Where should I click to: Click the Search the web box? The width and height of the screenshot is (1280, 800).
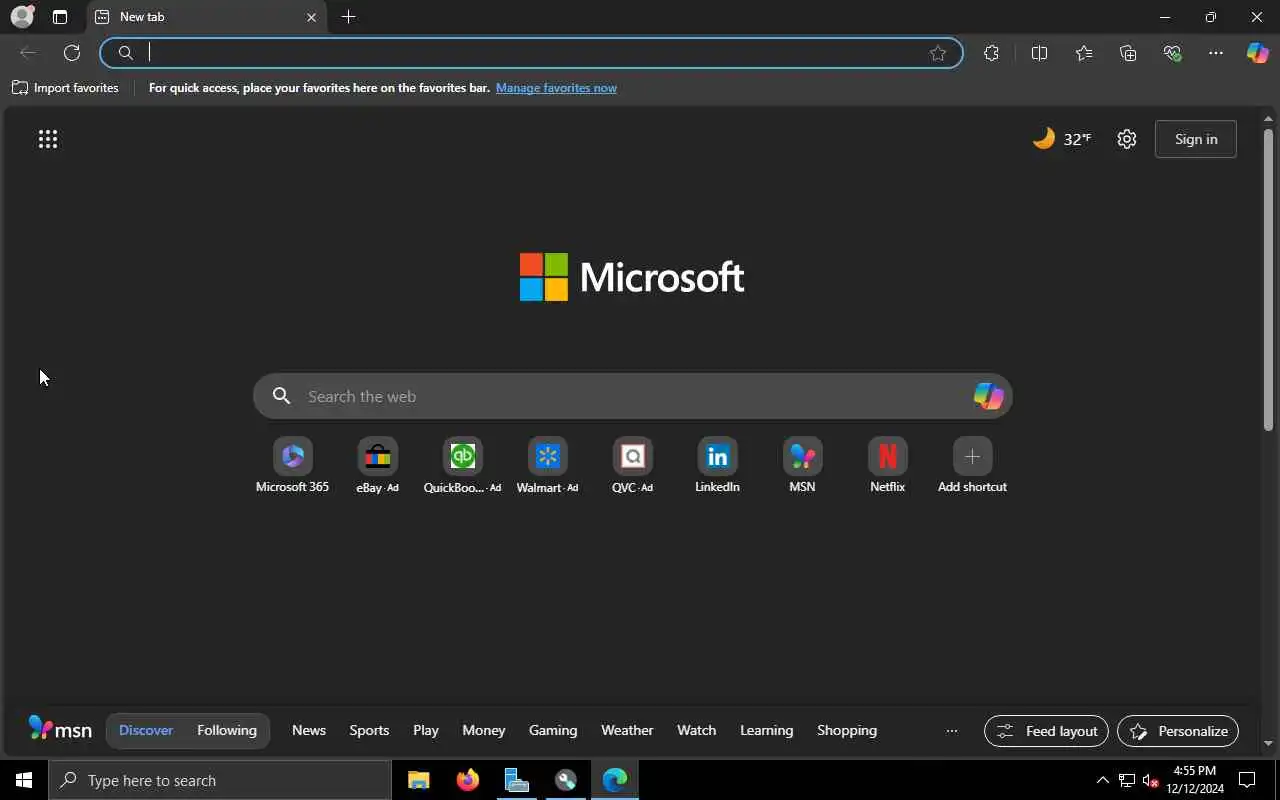632,396
